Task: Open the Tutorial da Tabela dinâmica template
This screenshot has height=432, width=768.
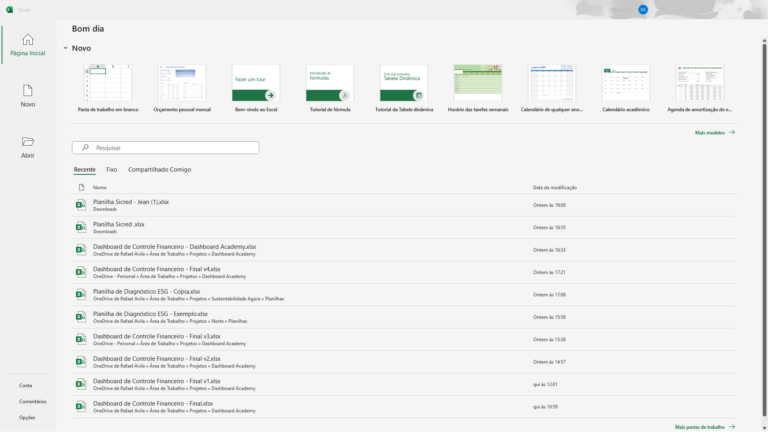Action: [404, 88]
